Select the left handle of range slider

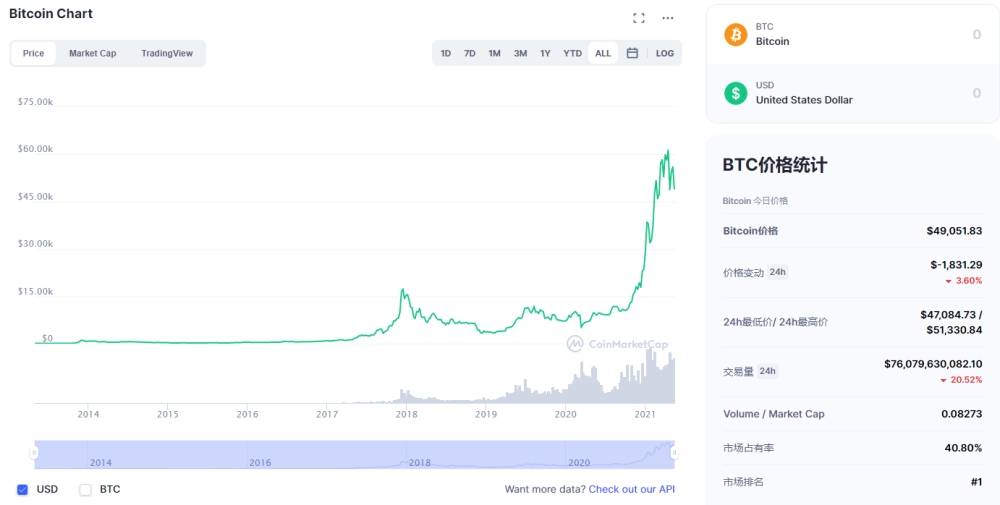(34, 453)
